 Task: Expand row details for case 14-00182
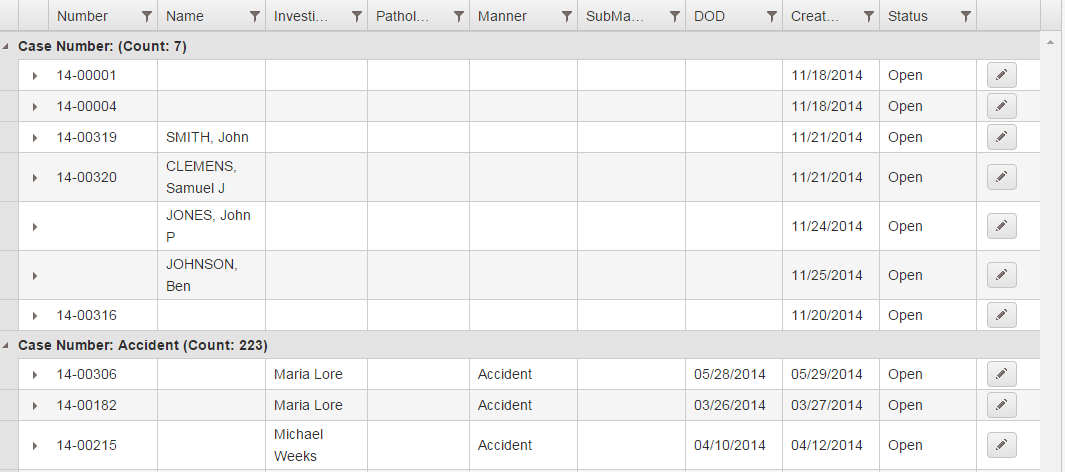(34, 406)
